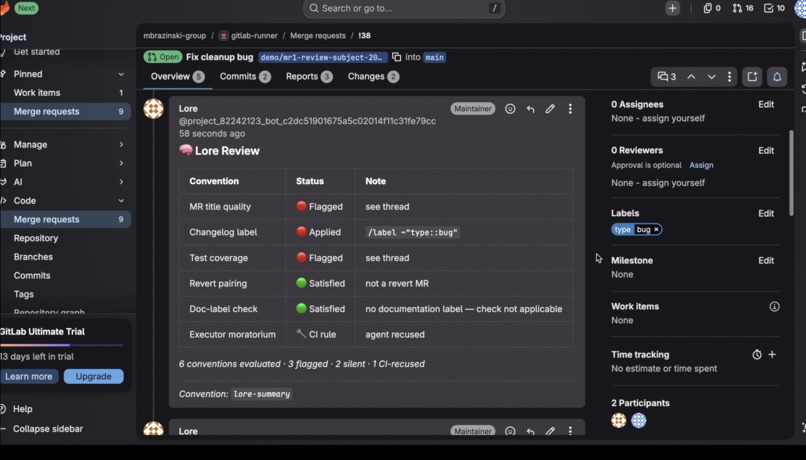
Task: Click the code export icon in header
Action: pos(752,77)
